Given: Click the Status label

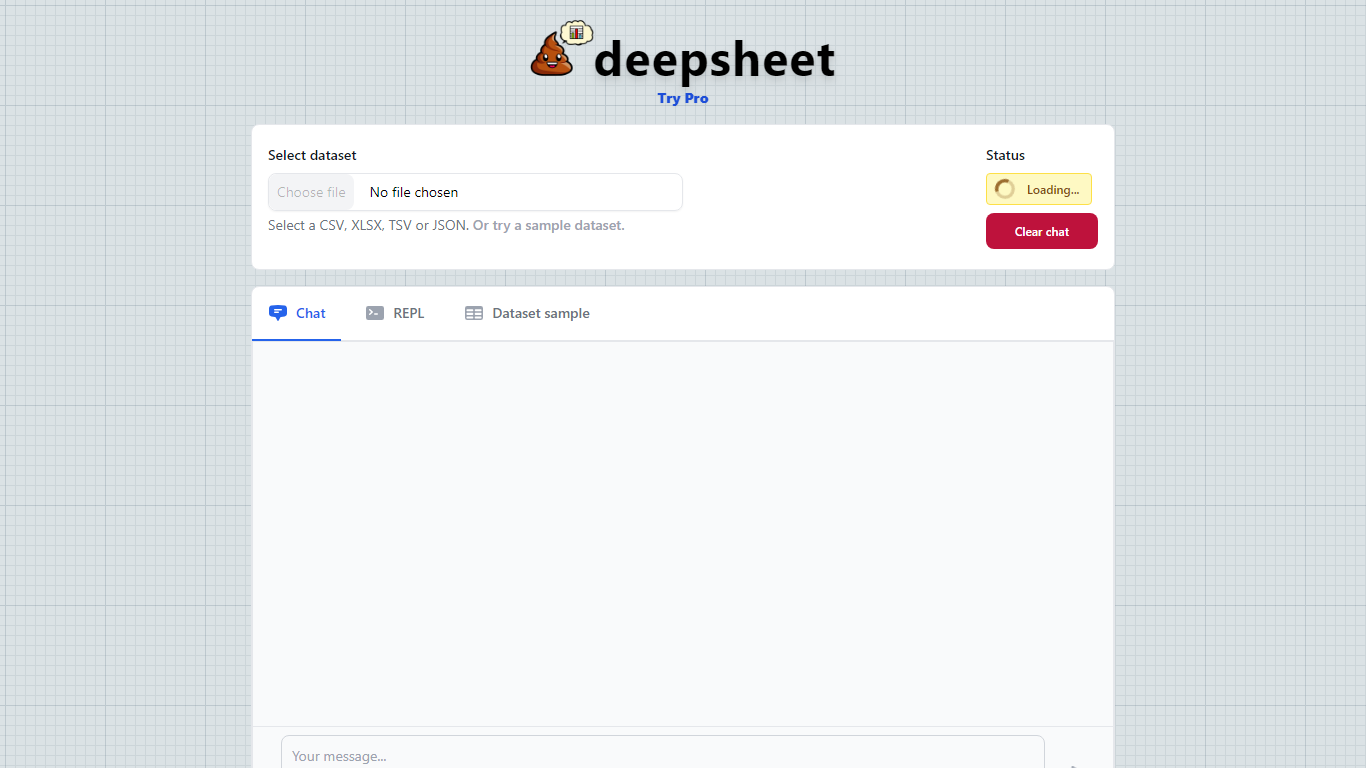Looking at the screenshot, I should pos(1005,155).
